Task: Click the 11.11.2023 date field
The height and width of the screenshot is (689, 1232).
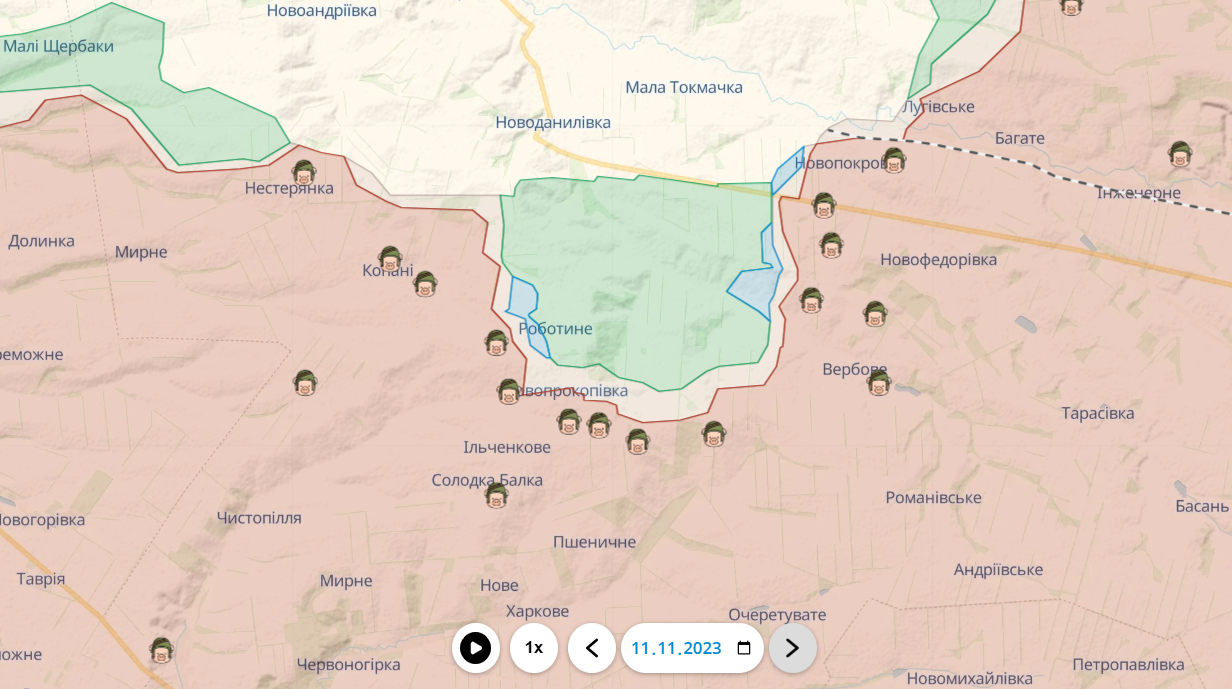Action: pos(676,648)
